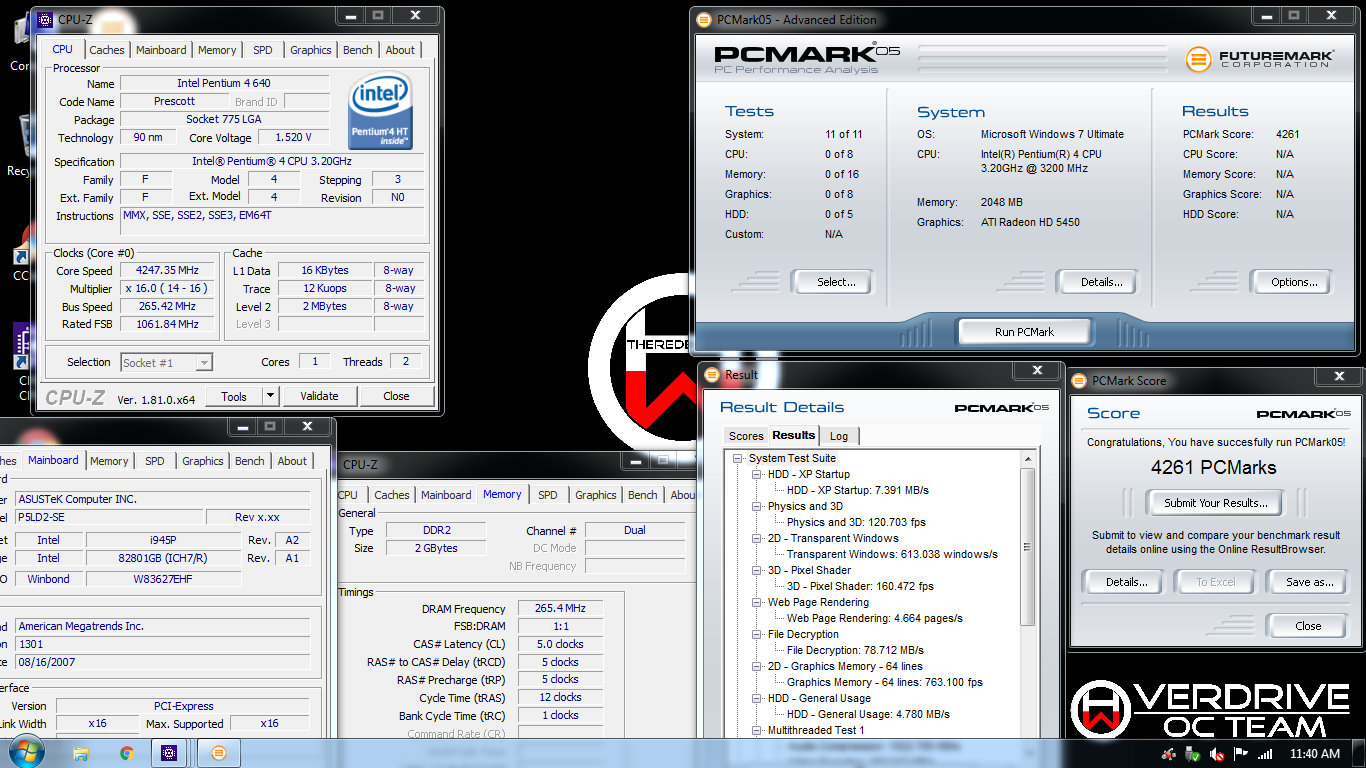Click the Validate button in CPU-Z
The height and width of the screenshot is (768, 1366).
319,396
